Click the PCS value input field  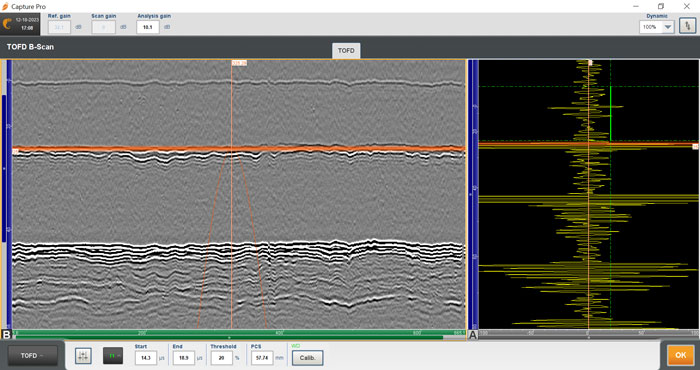coord(262,358)
